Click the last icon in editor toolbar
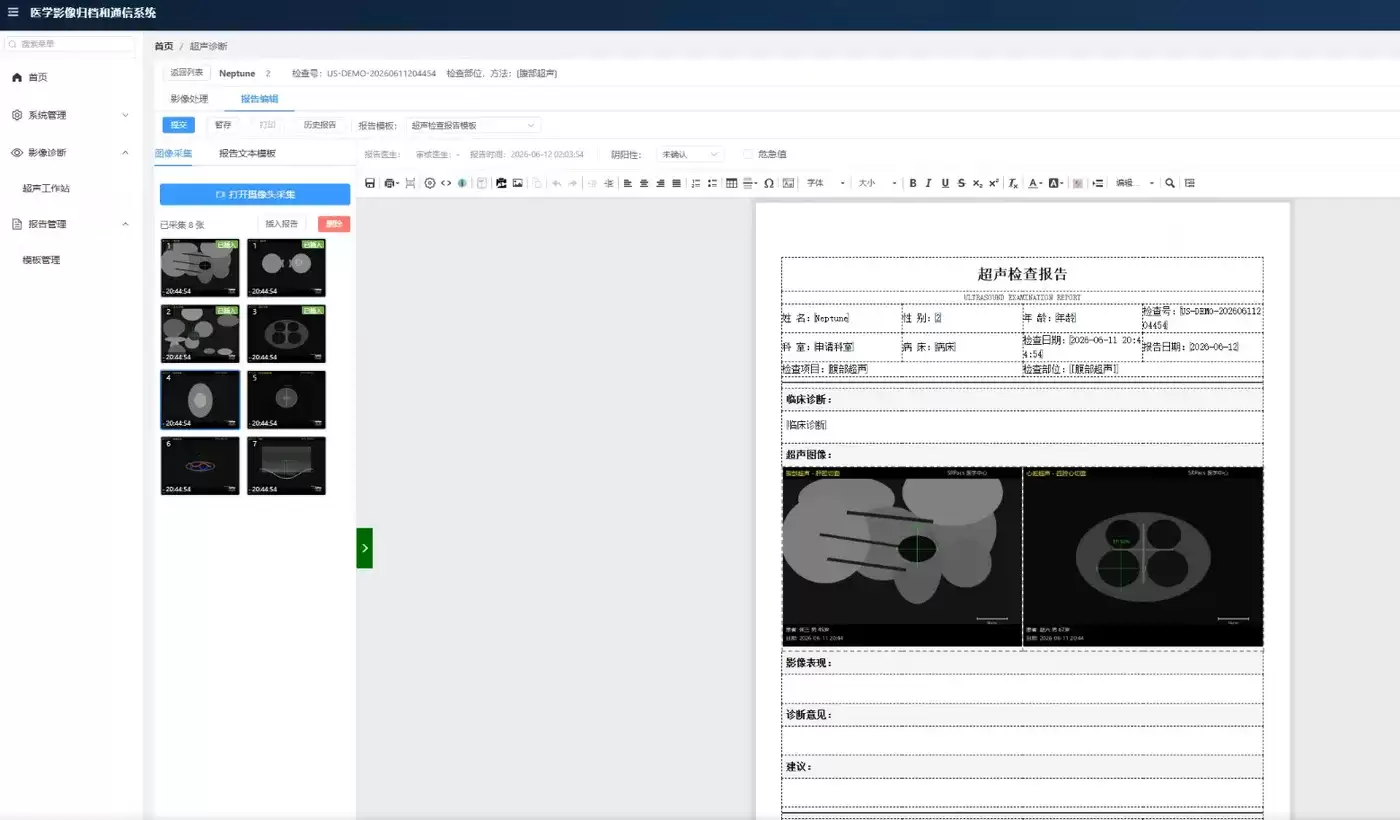The image size is (1400, 820). click(x=1189, y=183)
